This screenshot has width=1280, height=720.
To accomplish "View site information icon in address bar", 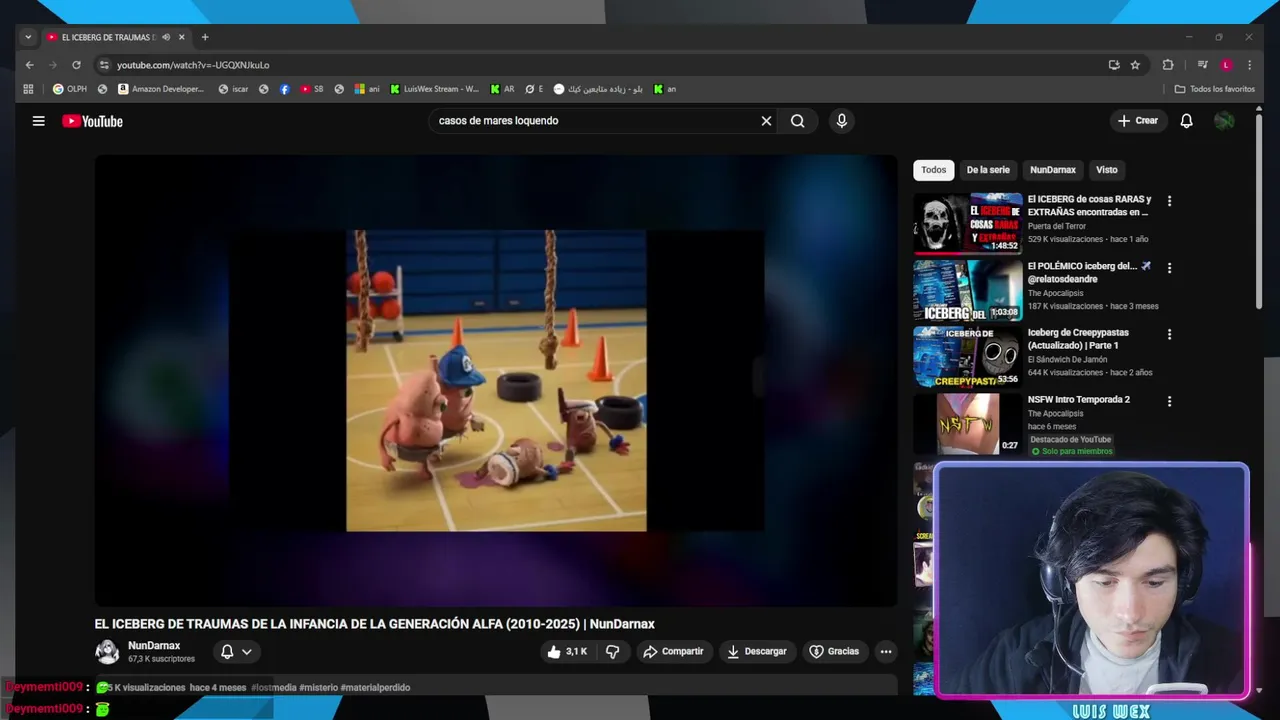I will click(103, 65).
